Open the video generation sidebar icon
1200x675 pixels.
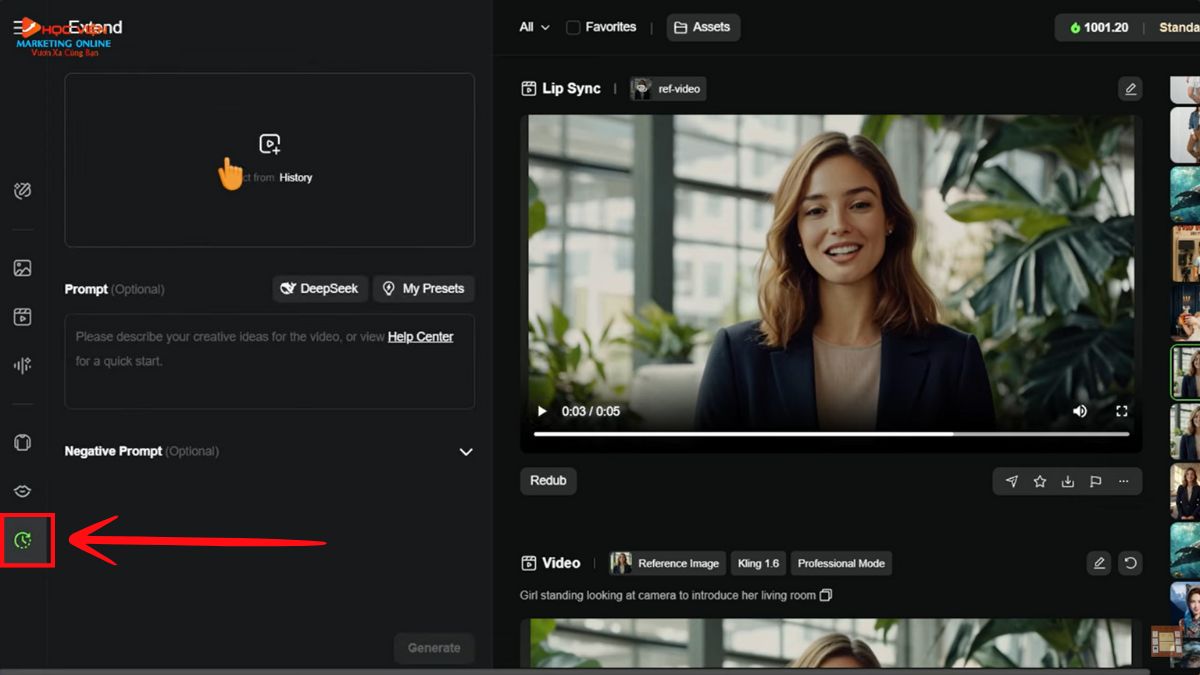pos(23,317)
